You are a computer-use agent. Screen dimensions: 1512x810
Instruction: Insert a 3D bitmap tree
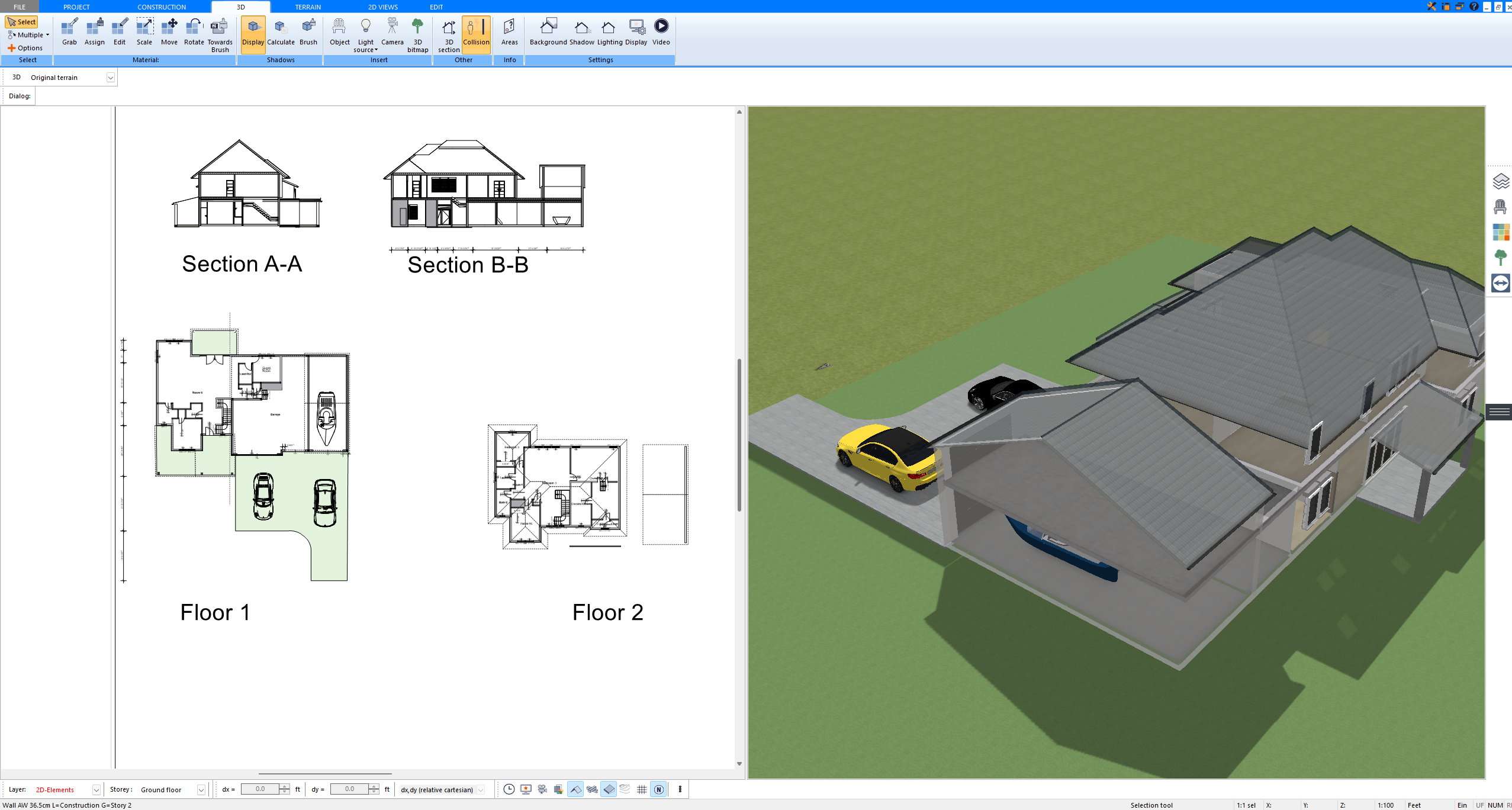point(417,36)
